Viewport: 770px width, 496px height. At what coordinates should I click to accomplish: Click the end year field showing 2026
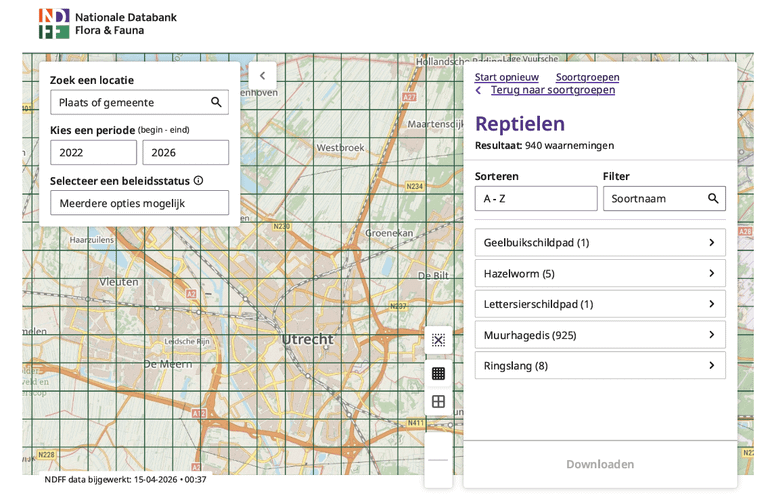[185, 153]
